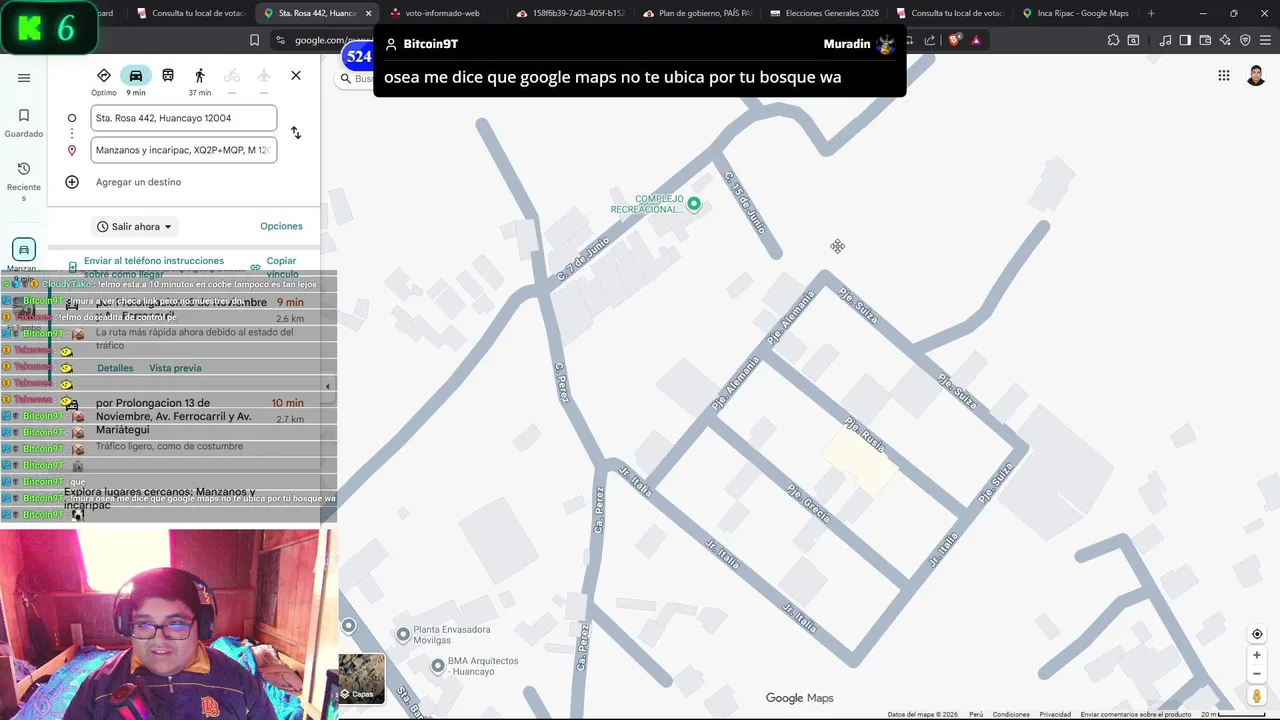Image resolution: width=1280 pixels, height=720 pixels.
Task: Open the Google apps grid
Action: [x=1224, y=76]
